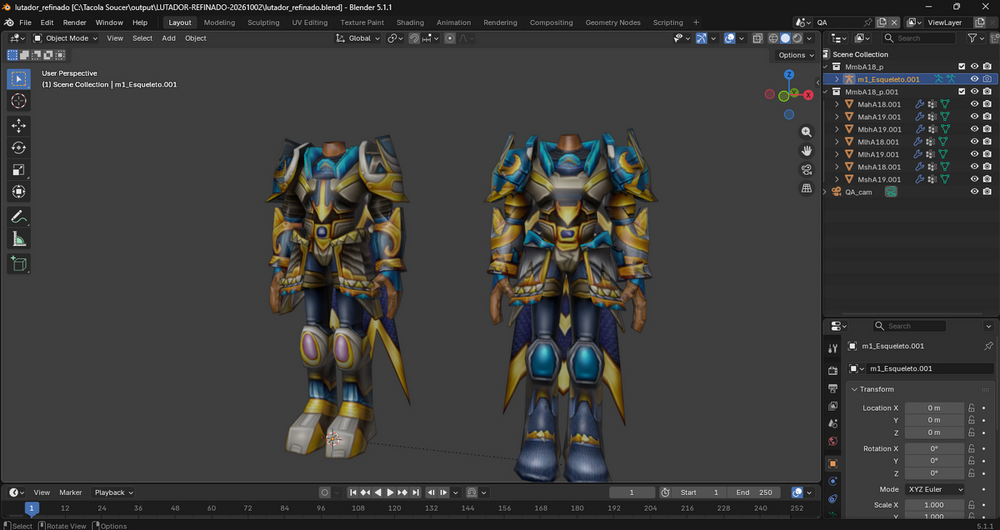The height and width of the screenshot is (530, 1000).
Task: Jump to the first frame
Action: click(x=353, y=492)
